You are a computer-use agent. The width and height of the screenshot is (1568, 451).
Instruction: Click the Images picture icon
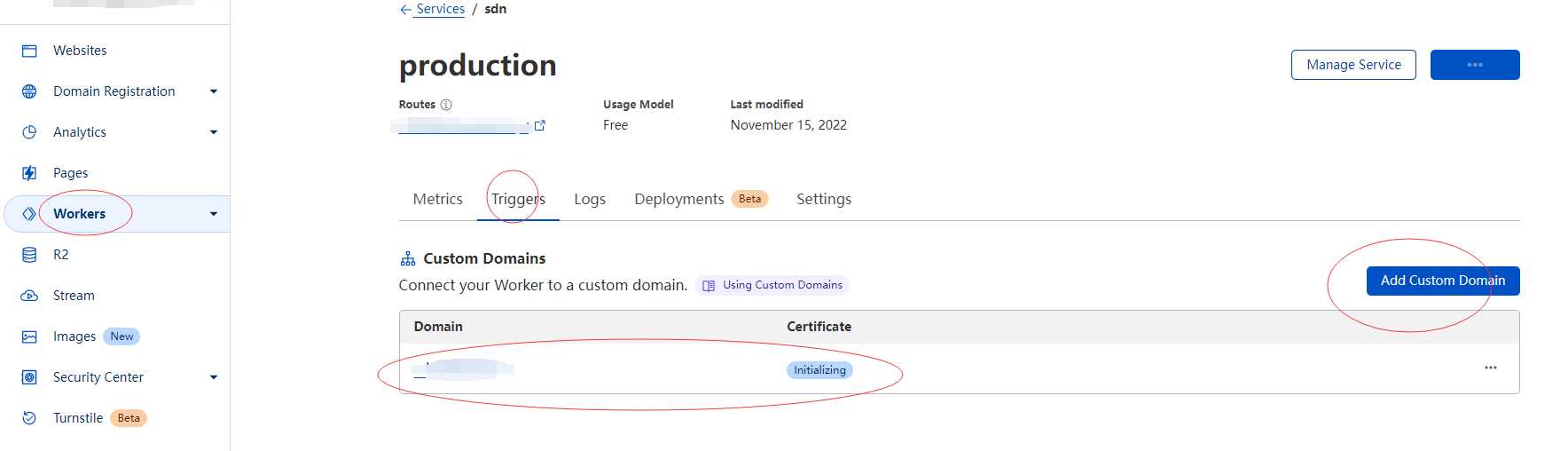(29, 336)
